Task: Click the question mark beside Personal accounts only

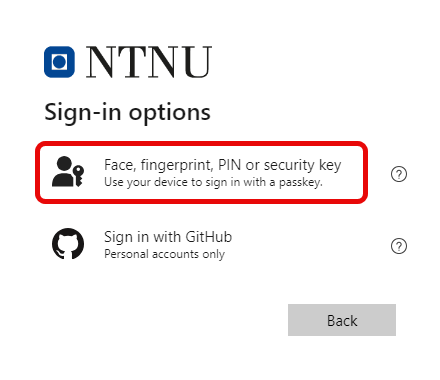Action: tap(399, 246)
